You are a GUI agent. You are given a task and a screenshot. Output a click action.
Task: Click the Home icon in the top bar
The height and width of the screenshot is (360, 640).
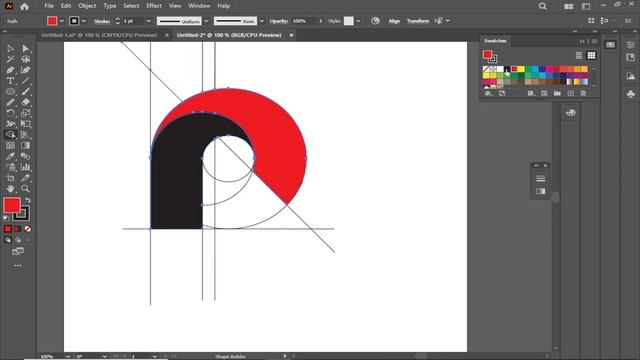24,6
